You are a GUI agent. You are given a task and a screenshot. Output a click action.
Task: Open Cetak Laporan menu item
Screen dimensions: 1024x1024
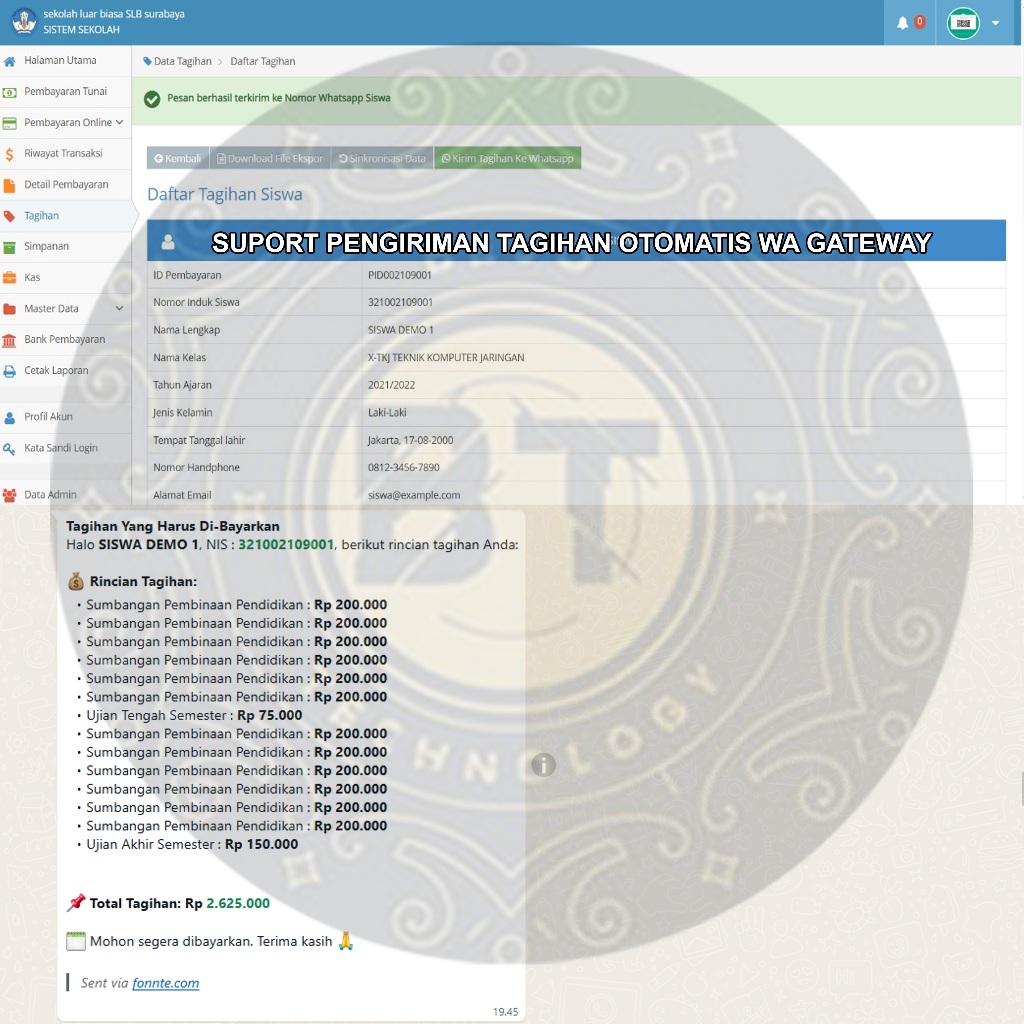56,370
